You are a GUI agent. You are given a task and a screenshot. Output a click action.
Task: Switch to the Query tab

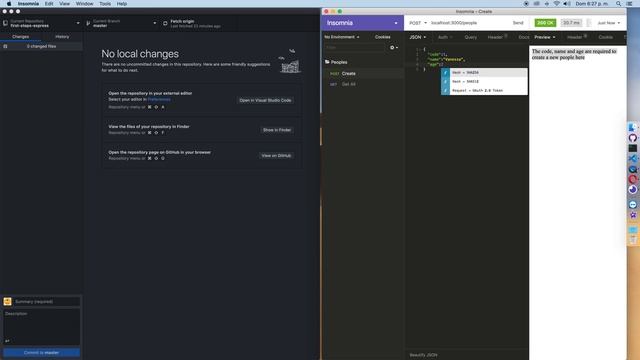470,37
